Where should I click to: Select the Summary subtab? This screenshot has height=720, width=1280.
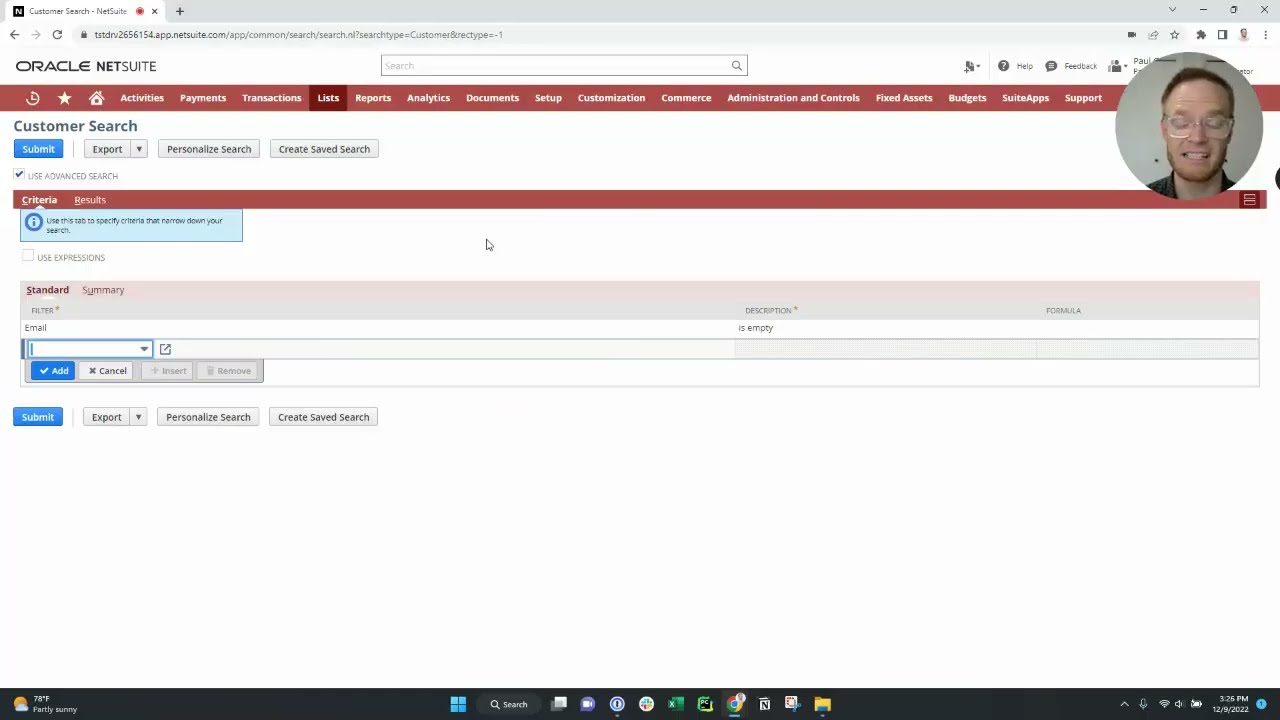click(x=103, y=290)
